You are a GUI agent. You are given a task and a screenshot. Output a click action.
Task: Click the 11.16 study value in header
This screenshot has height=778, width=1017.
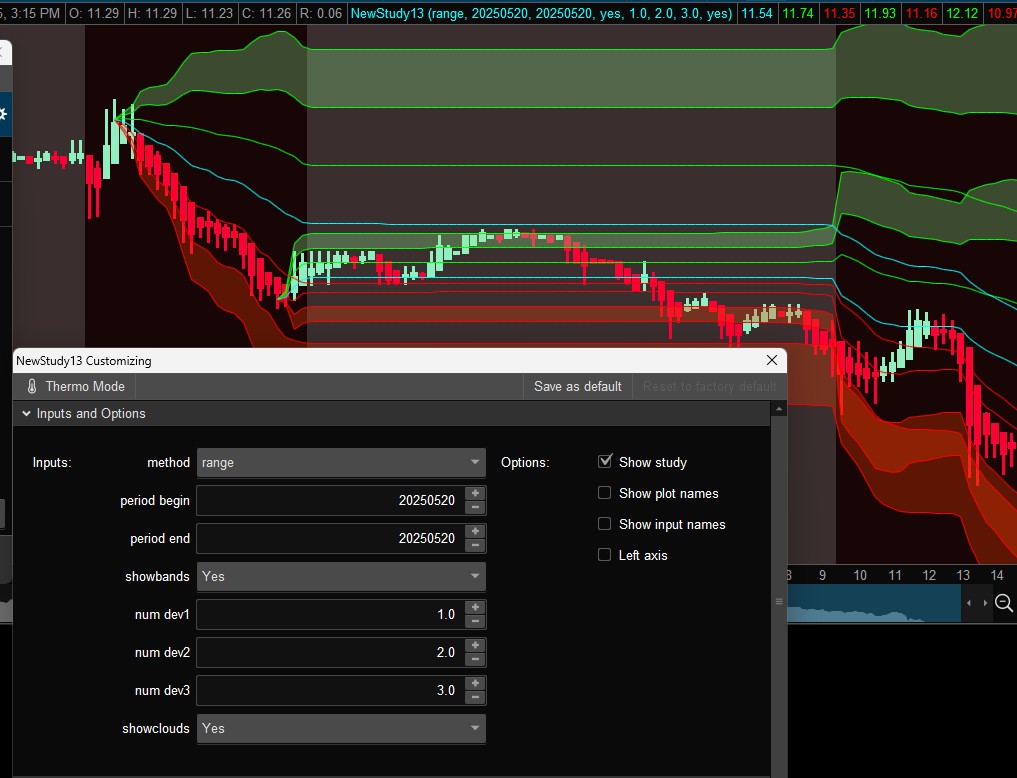[x=921, y=13]
